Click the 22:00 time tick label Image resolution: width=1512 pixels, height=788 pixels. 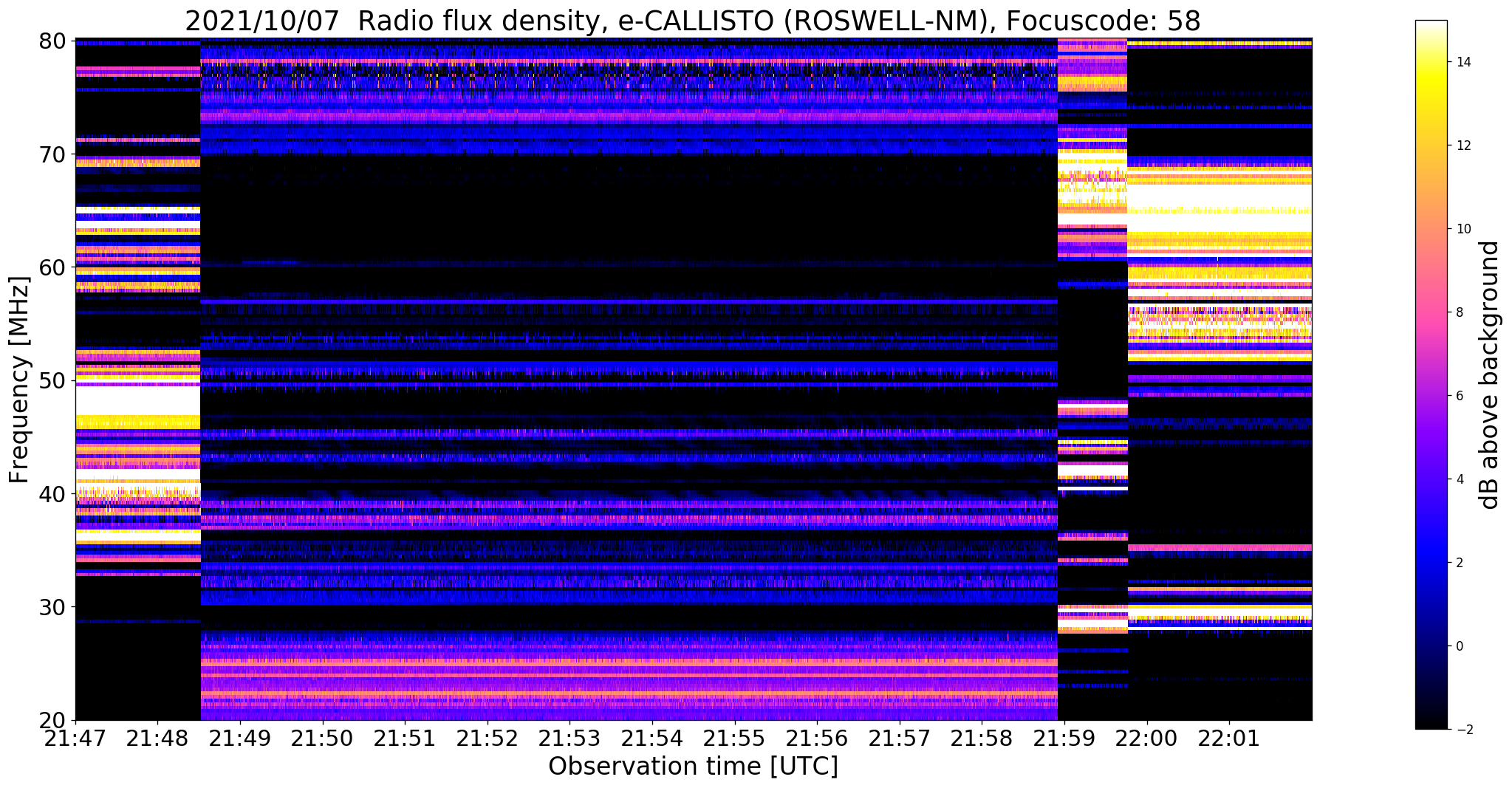coord(1147,739)
